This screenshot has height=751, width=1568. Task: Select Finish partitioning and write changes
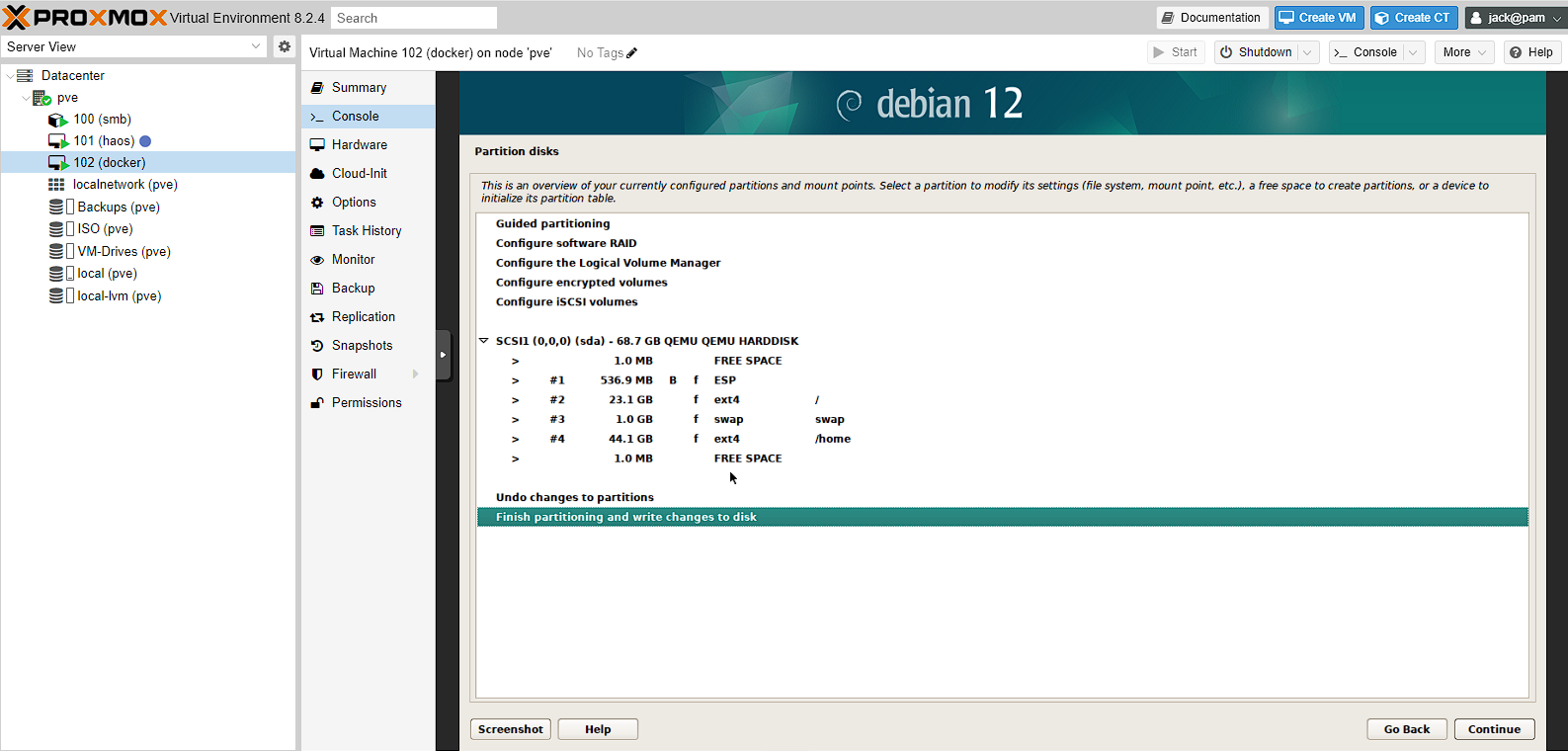point(1002,517)
